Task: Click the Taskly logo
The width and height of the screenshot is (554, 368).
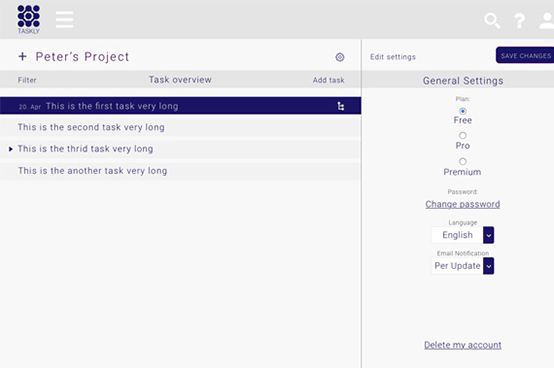Action: tap(29, 19)
